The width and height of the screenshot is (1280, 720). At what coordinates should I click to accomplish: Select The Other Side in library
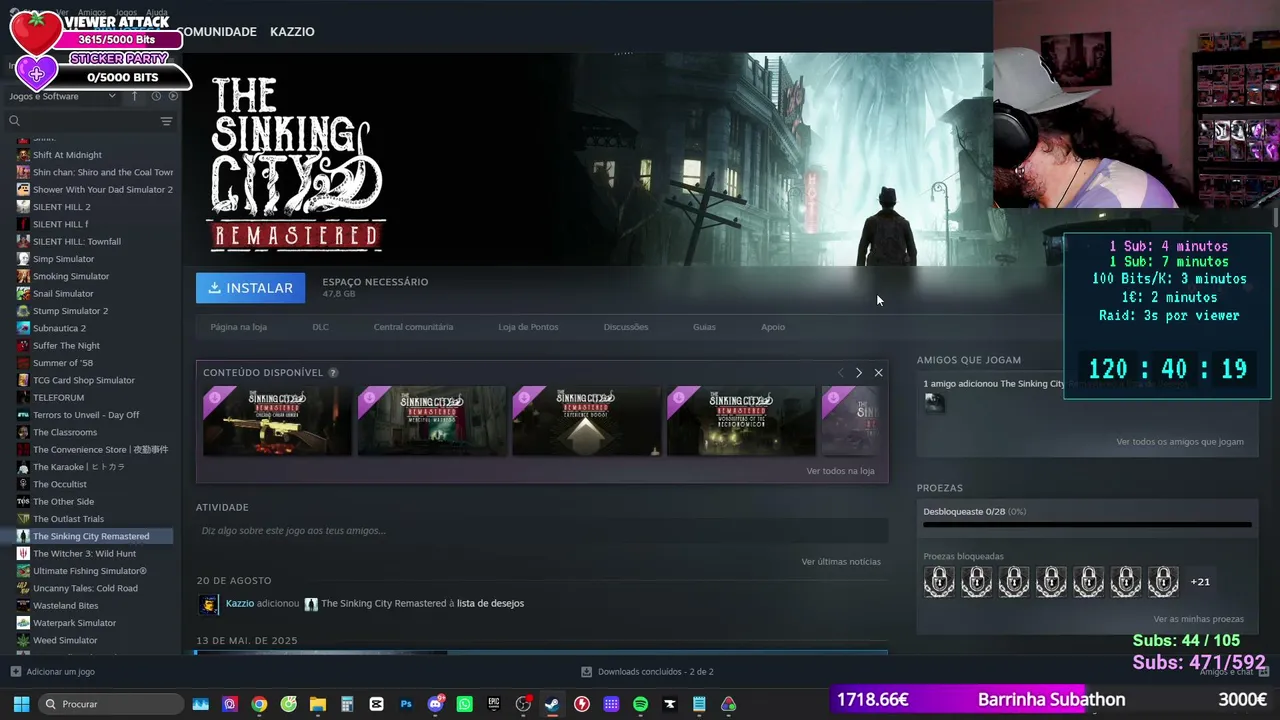pyautogui.click(x=63, y=501)
